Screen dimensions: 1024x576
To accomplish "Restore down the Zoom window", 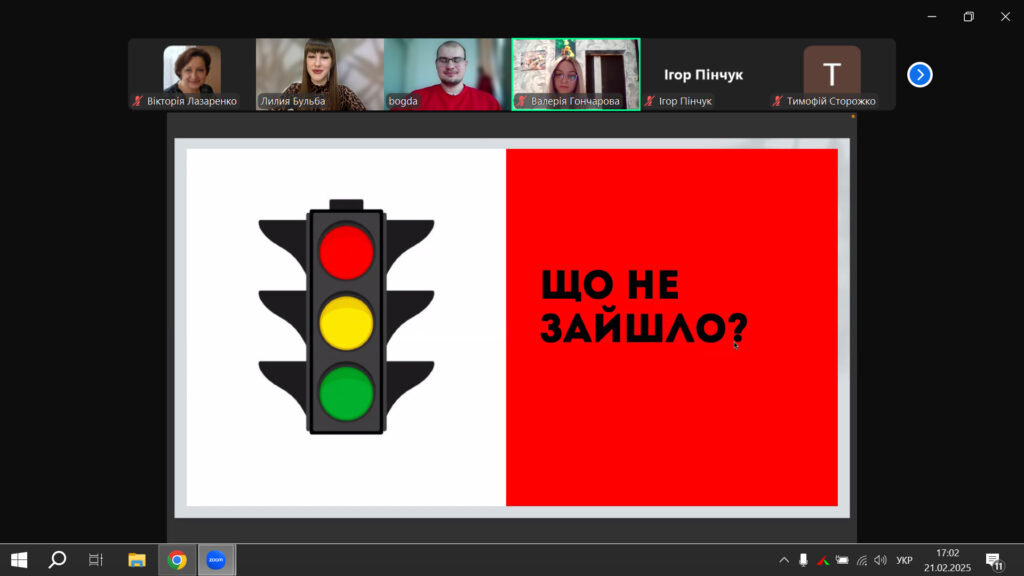I will coord(968,16).
